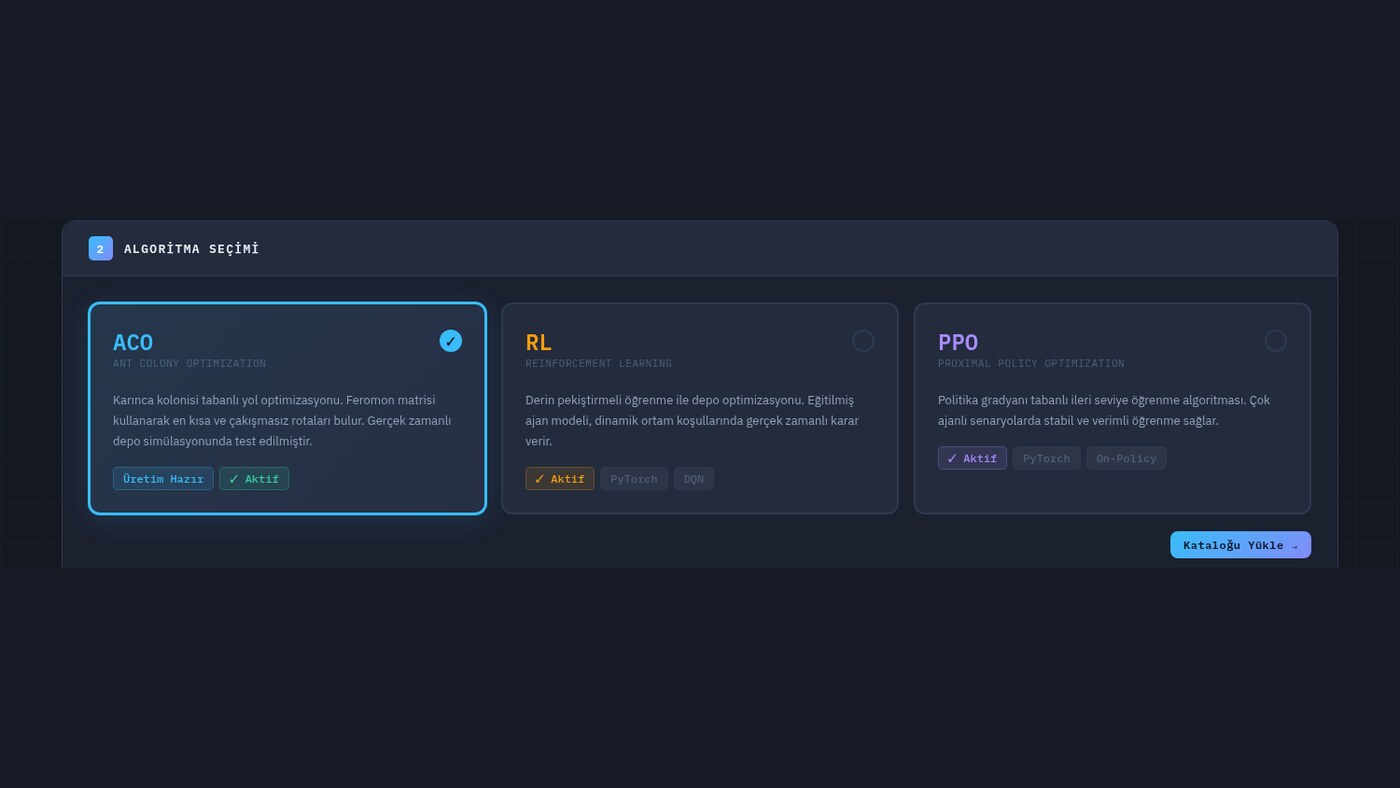Click the PyTorch tag in PPO card
Image resolution: width=1400 pixels, height=788 pixels.
[1046, 458]
